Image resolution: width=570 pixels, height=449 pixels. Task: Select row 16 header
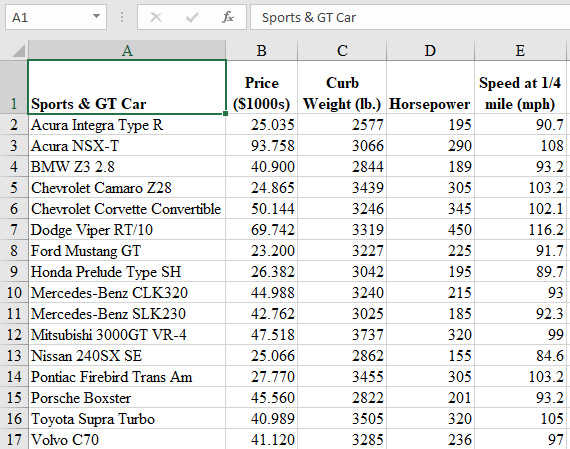click(x=14, y=418)
